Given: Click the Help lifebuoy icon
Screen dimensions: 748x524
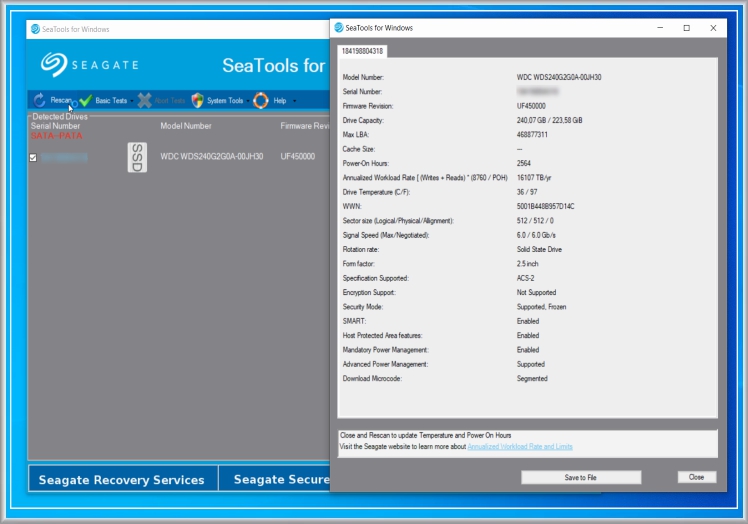Looking at the screenshot, I should click(261, 100).
